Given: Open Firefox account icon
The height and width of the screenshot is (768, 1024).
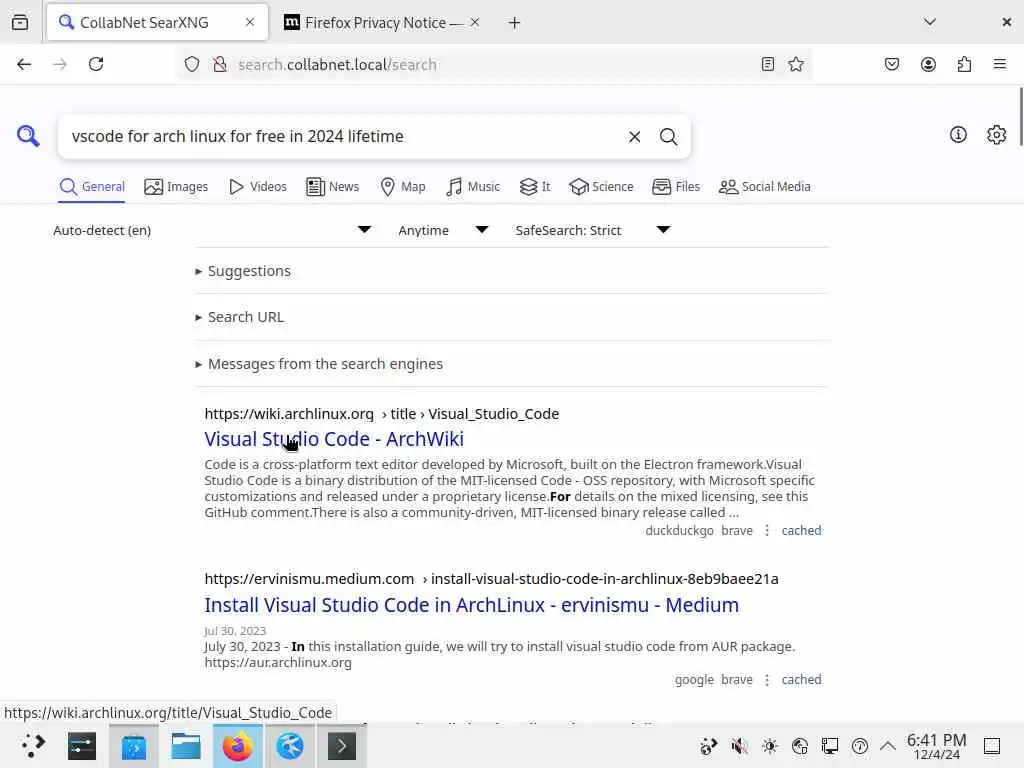Looking at the screenshot, I should click(928, 64).
